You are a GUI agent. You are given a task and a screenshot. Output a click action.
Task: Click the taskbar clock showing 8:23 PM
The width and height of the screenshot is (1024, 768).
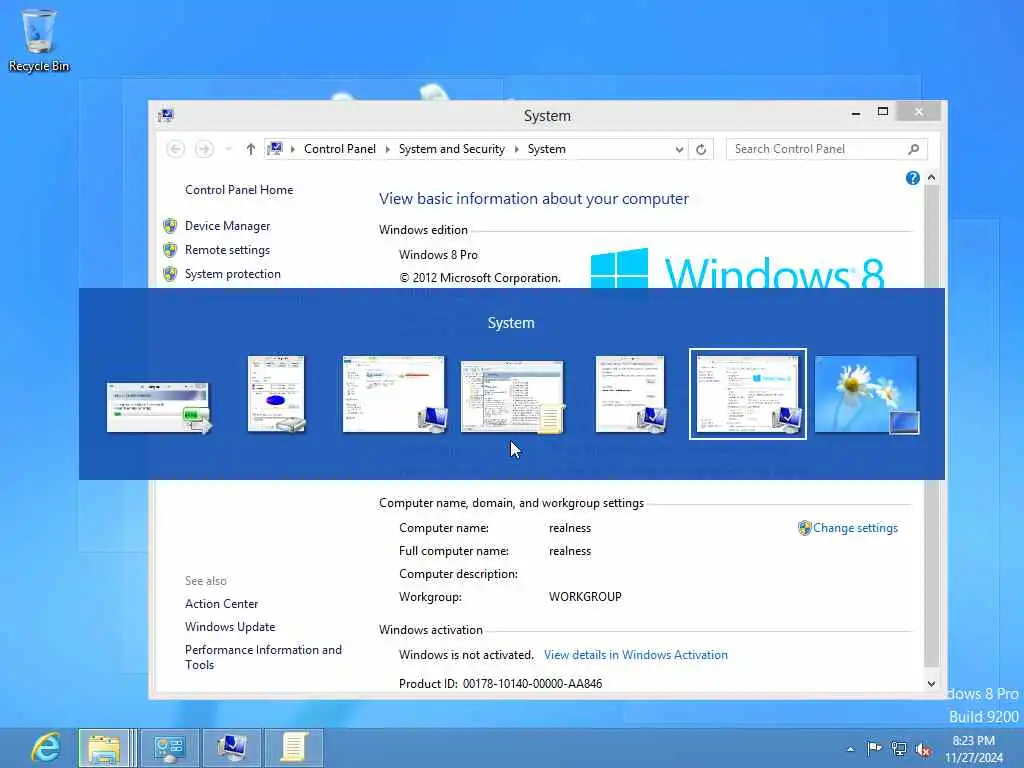coord(974,748)
